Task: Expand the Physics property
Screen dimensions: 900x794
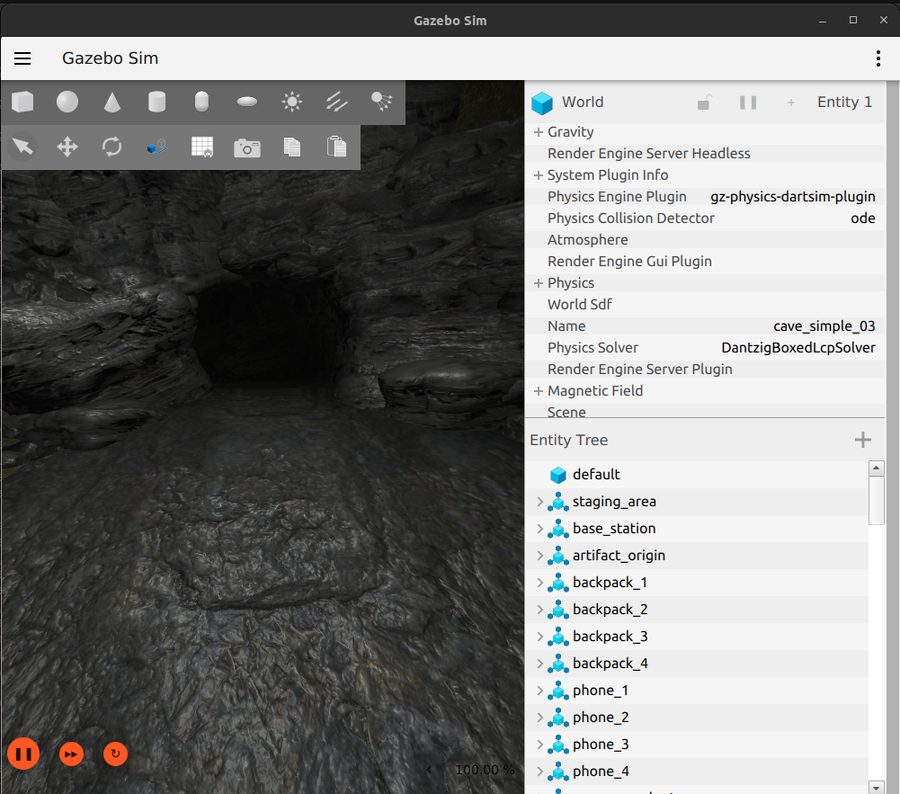Action: pos(538,283)
